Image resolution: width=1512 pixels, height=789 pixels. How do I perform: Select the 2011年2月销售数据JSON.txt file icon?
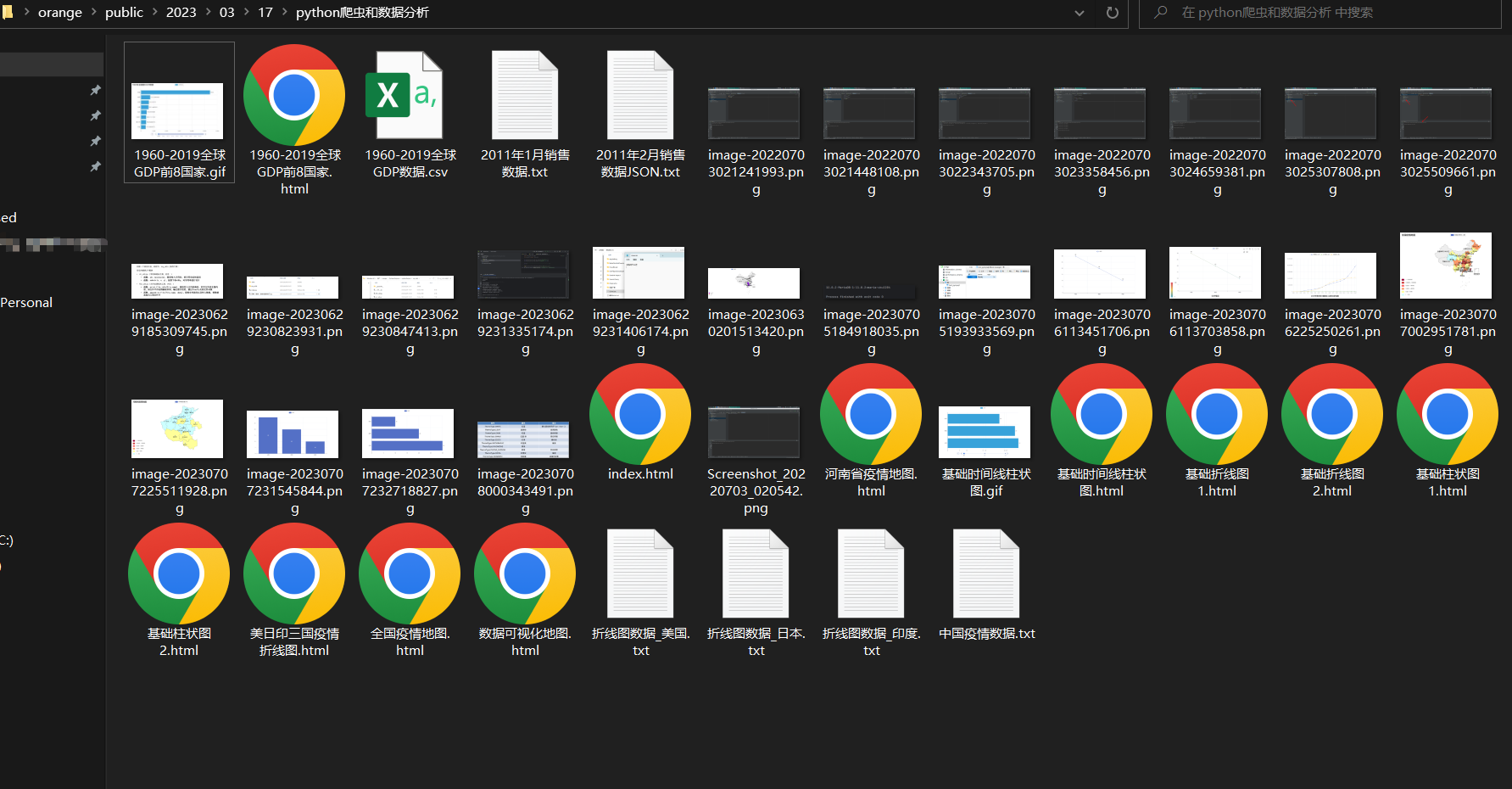pyautogui.click(x=640, y=95)
